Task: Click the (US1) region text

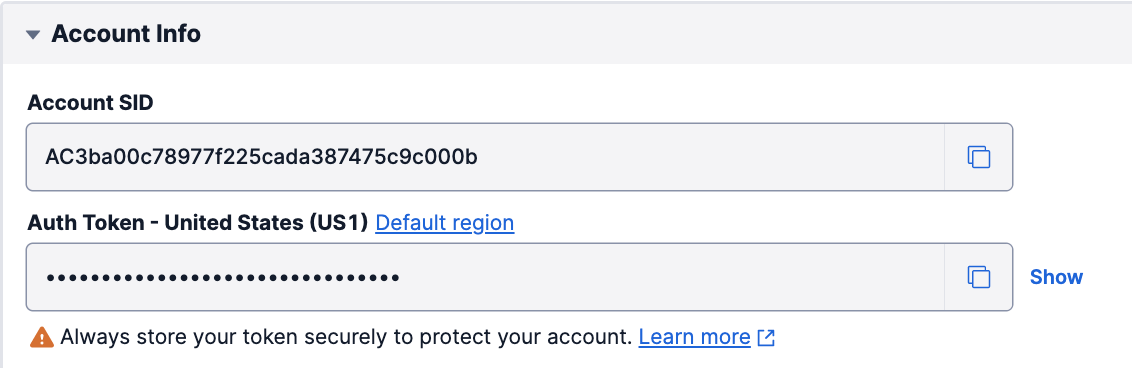Action: (x=334, y=223)
